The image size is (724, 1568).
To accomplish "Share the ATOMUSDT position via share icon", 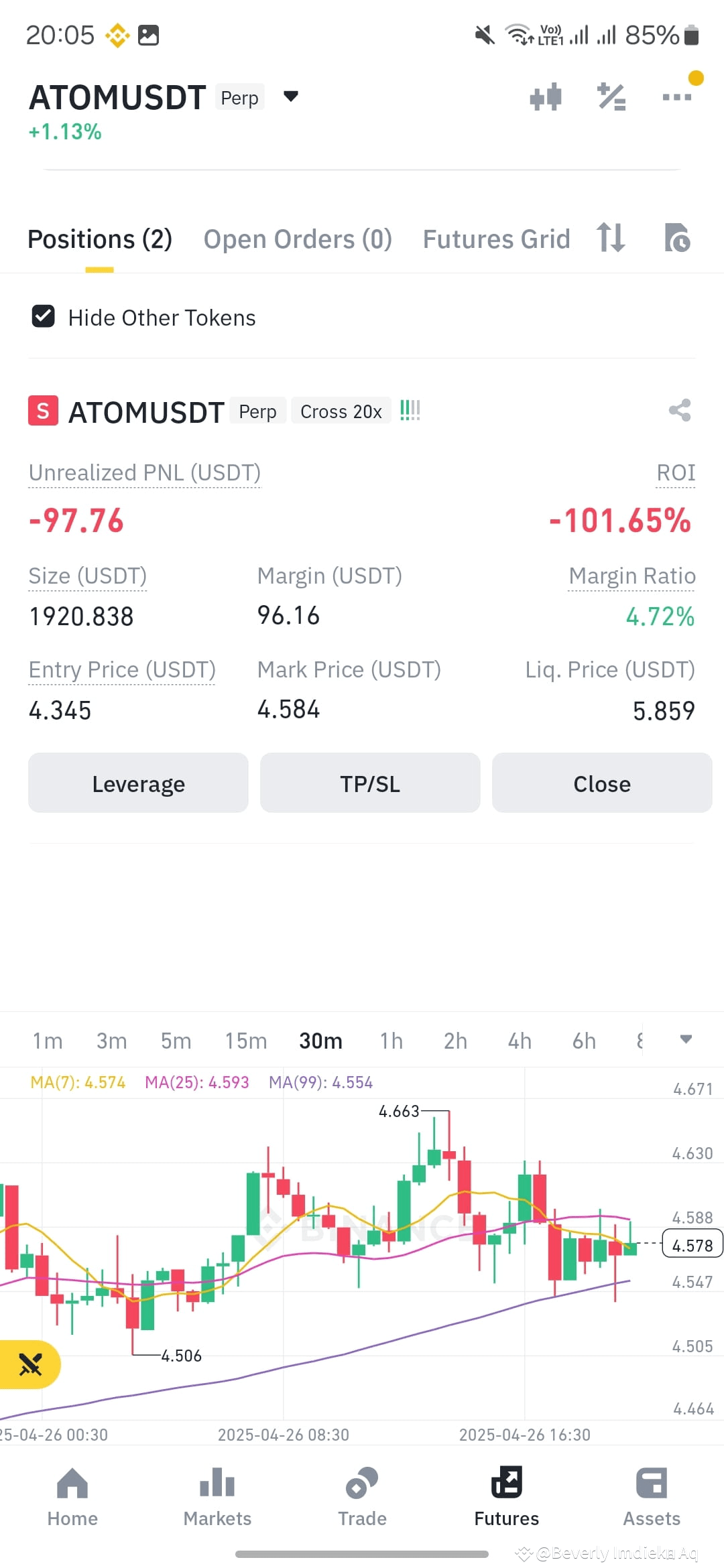I will click(x=680, y=410).
